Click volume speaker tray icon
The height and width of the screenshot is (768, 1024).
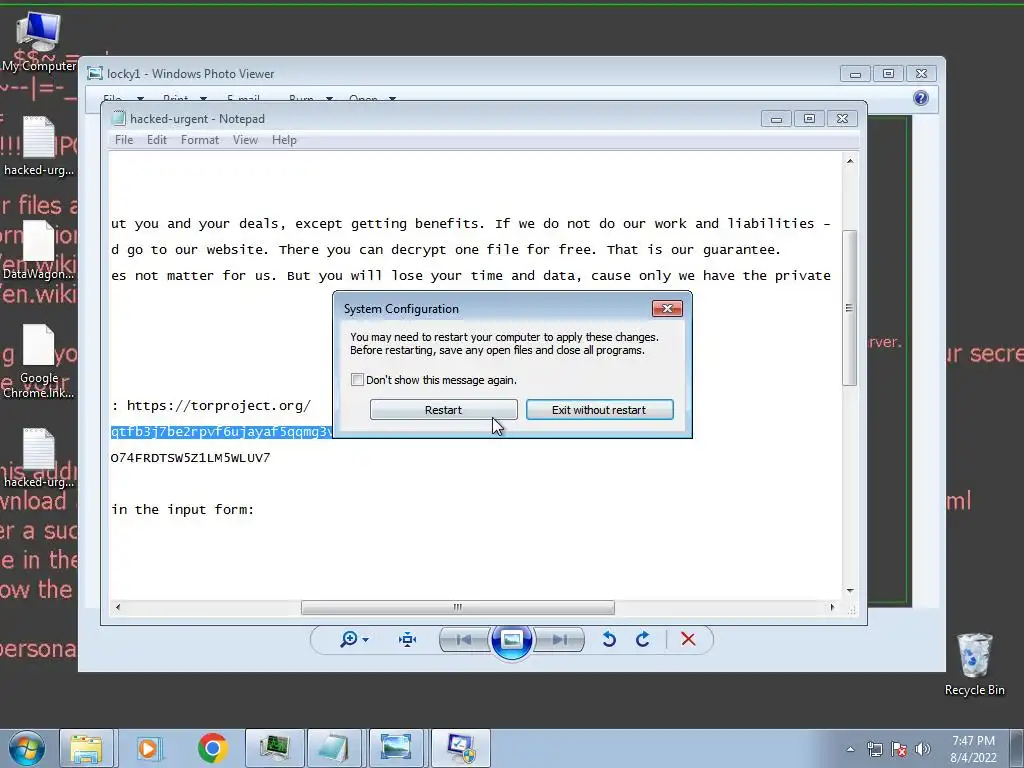click(x=923, y=749)
